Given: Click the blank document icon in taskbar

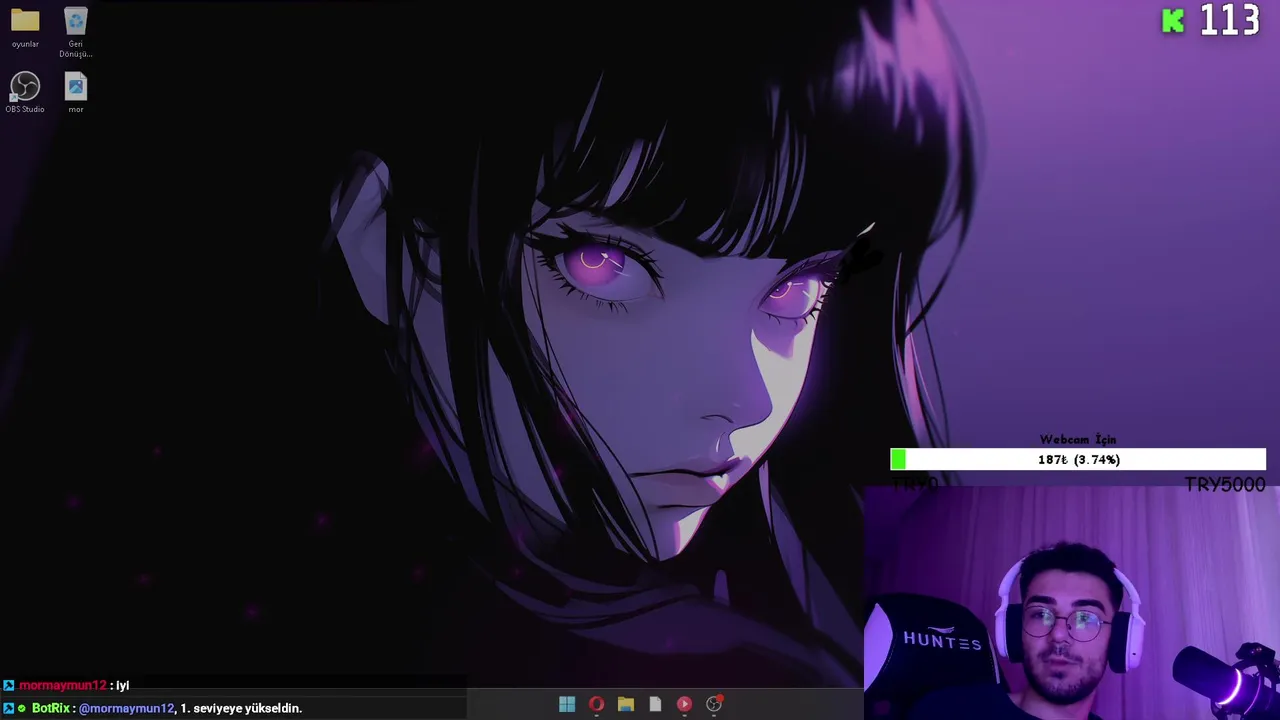Looking at the screenshot, I should pos(655,704).
